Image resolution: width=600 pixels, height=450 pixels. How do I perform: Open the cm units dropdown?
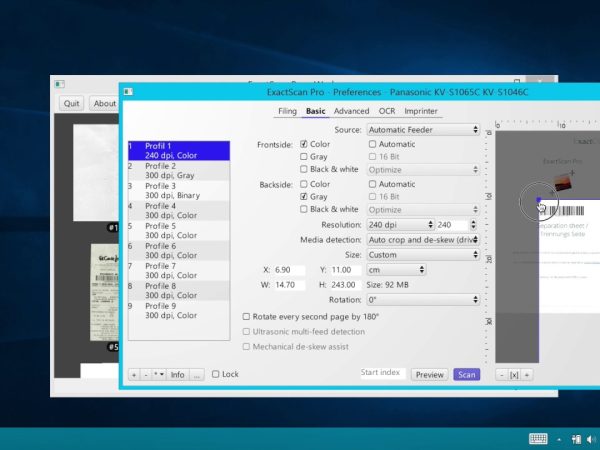396,270
